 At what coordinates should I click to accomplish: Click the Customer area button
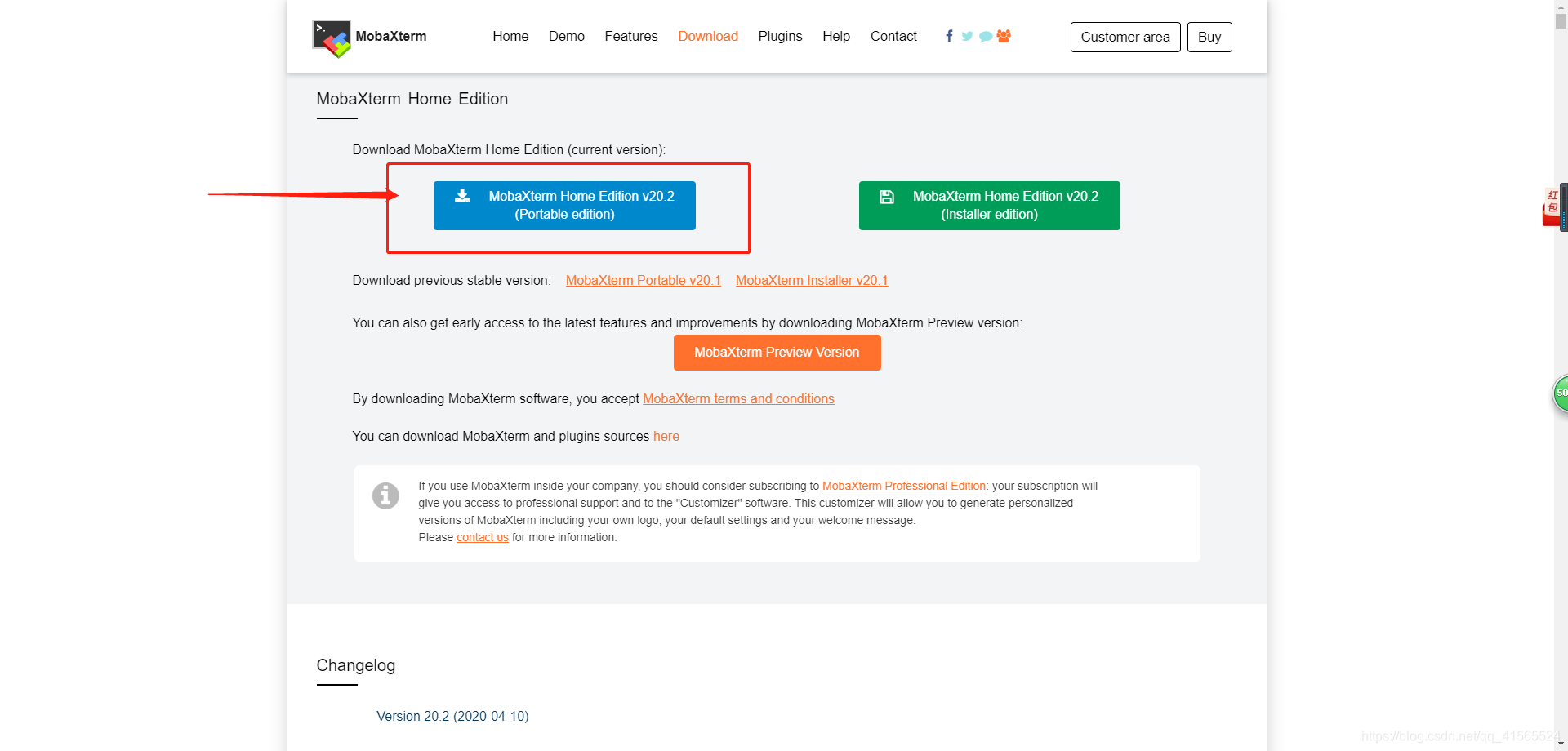click(1125, 37)
